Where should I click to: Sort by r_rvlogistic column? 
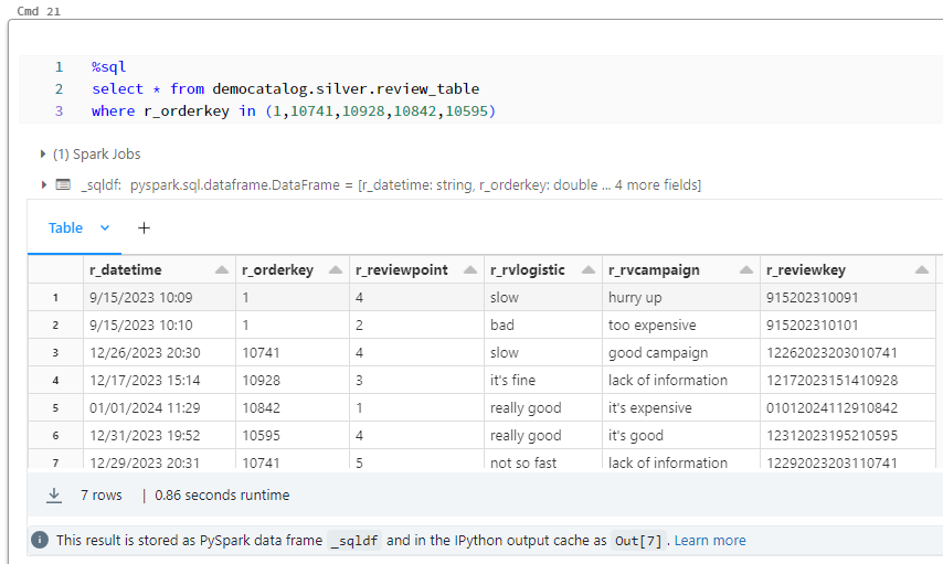(587, 270)
